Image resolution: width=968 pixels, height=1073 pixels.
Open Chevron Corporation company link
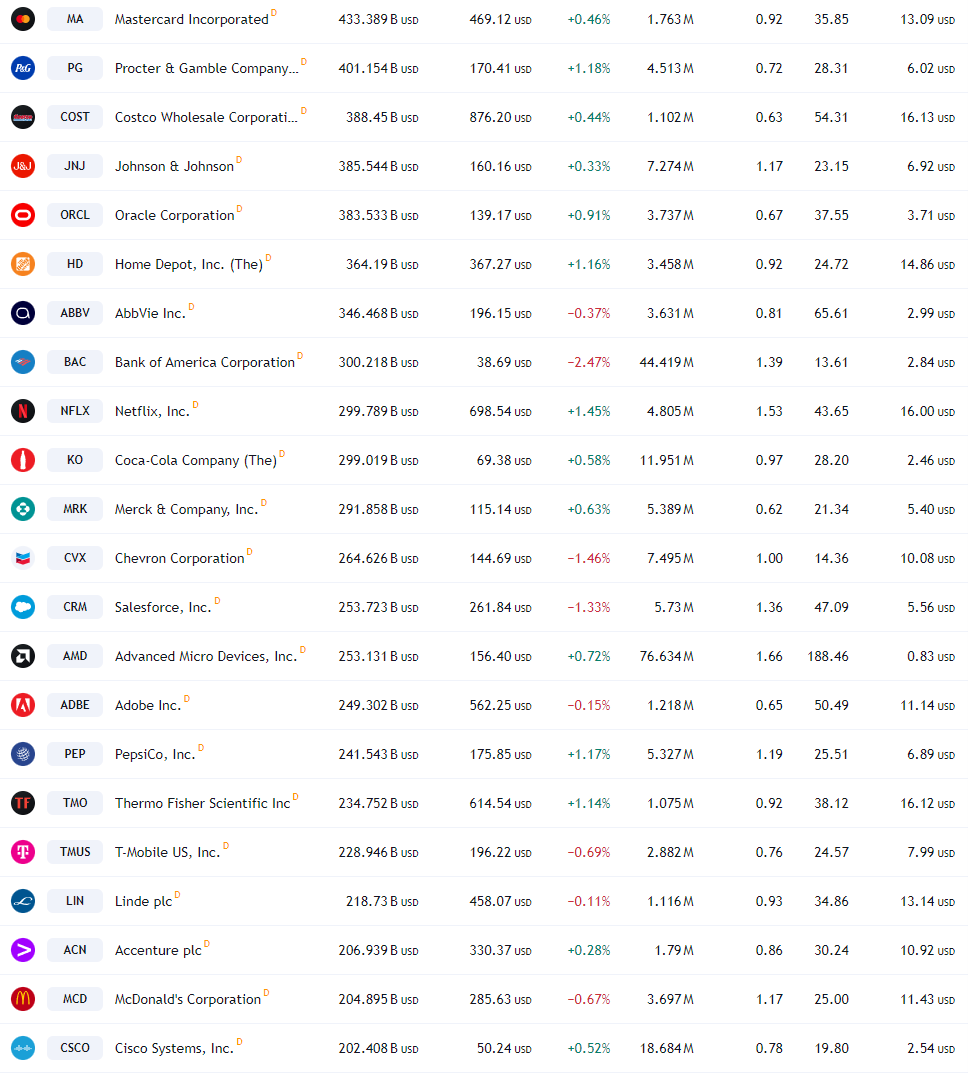179,558
